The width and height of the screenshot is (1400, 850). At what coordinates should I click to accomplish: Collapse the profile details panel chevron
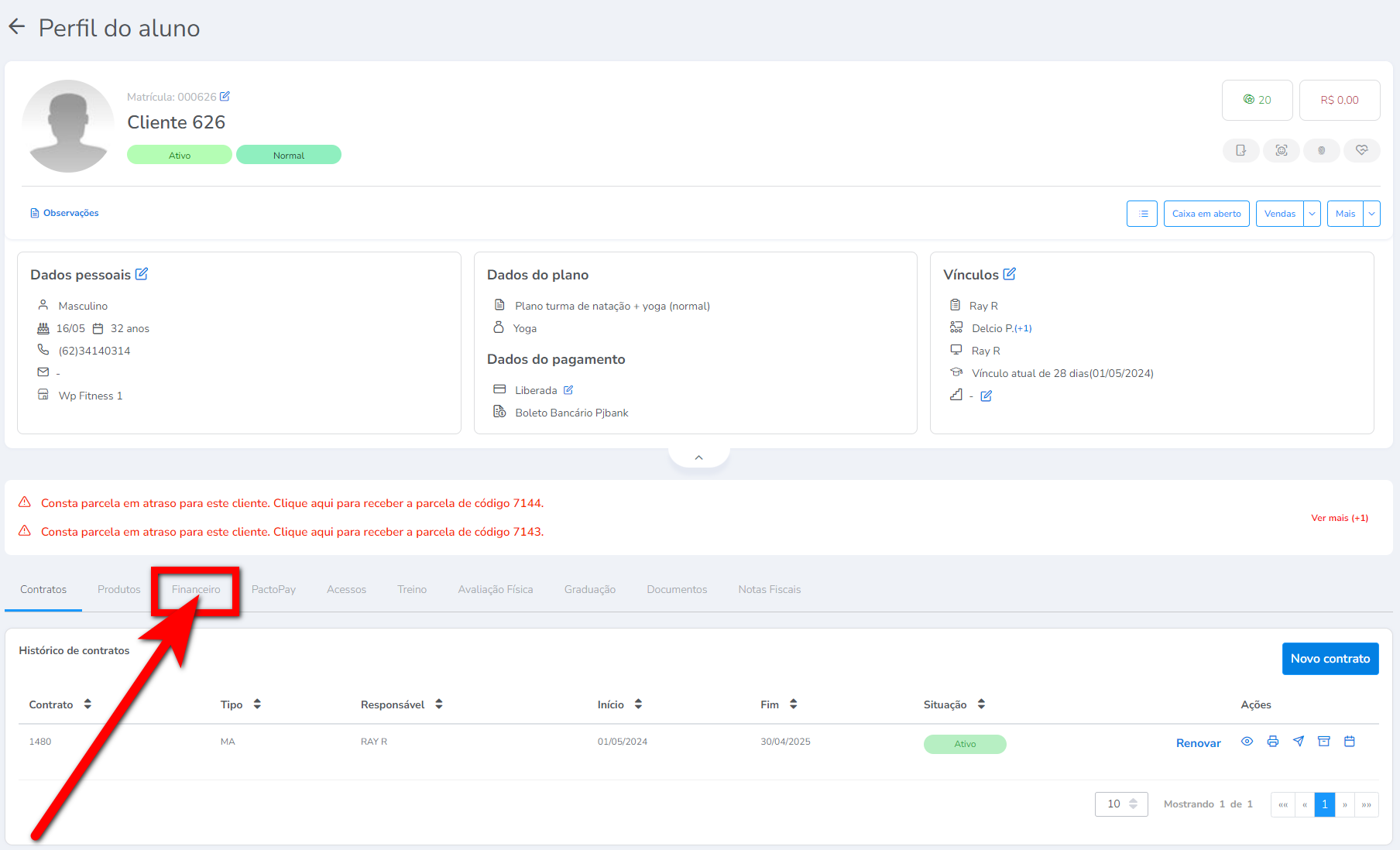[x=698, y=458]
